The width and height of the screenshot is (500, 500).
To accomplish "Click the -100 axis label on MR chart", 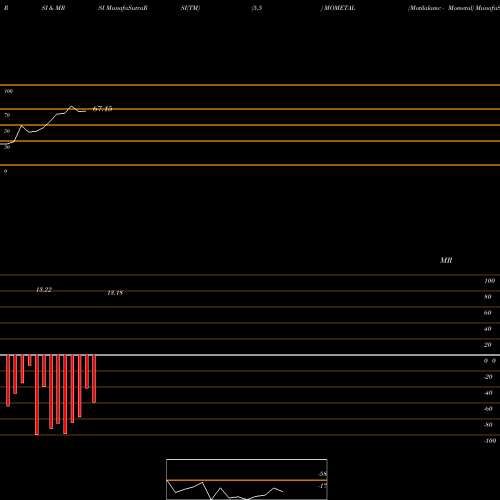I will [490, 441].
